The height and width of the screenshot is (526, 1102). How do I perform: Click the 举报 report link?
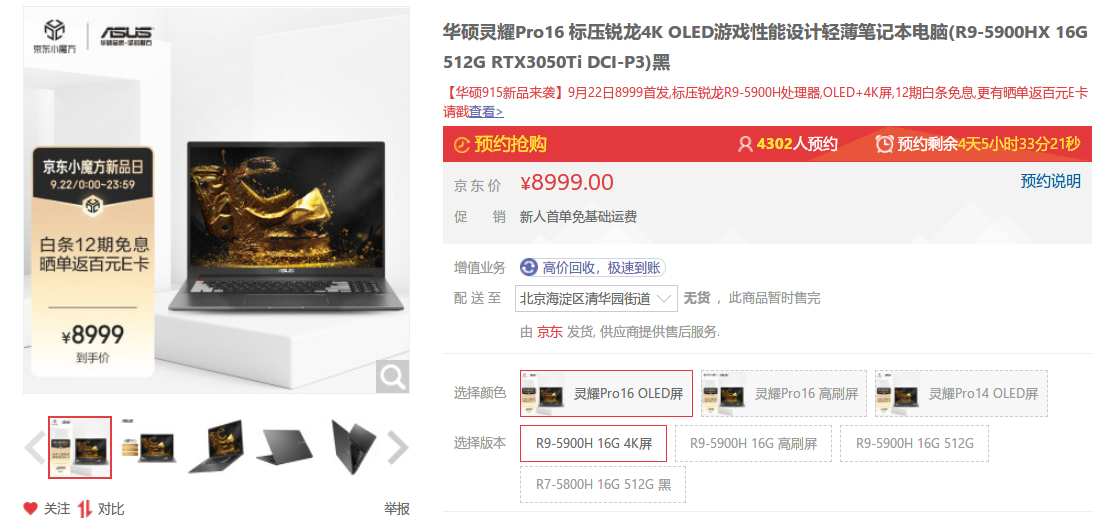(x=396, y=508)
